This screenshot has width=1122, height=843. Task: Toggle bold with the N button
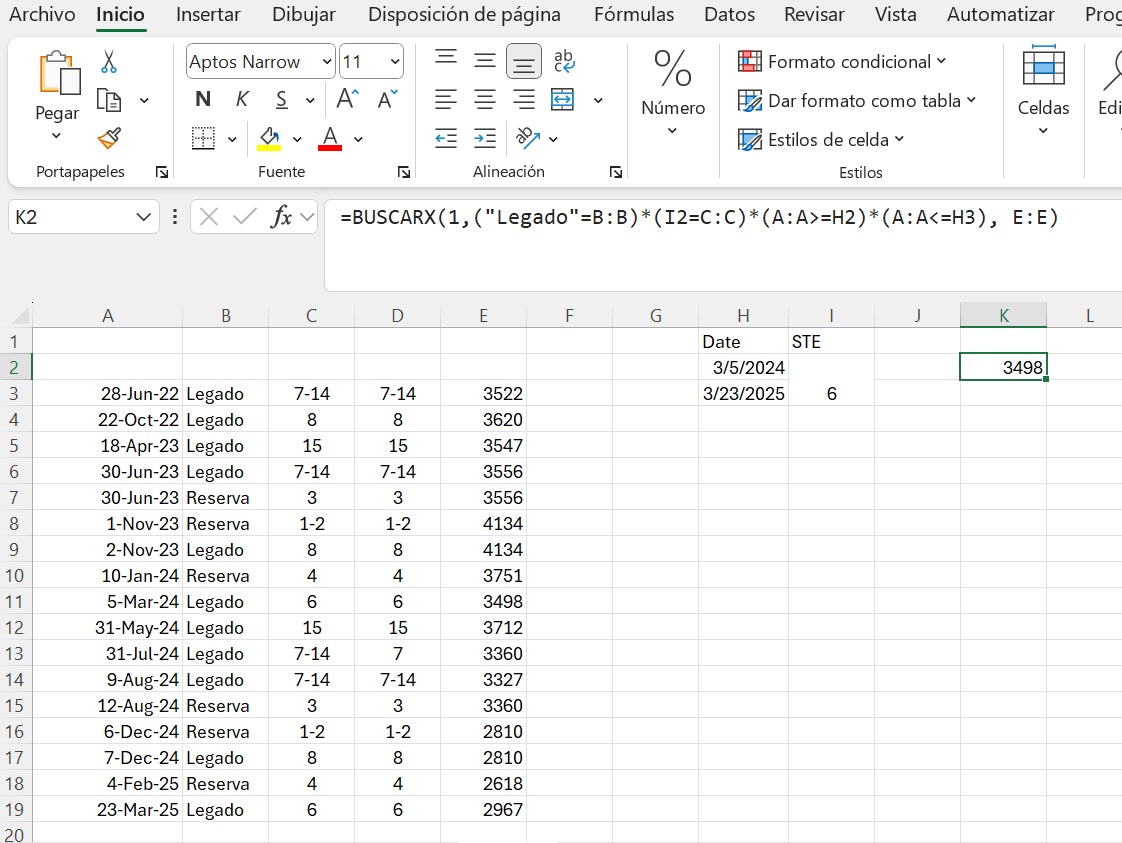[203, 99]
